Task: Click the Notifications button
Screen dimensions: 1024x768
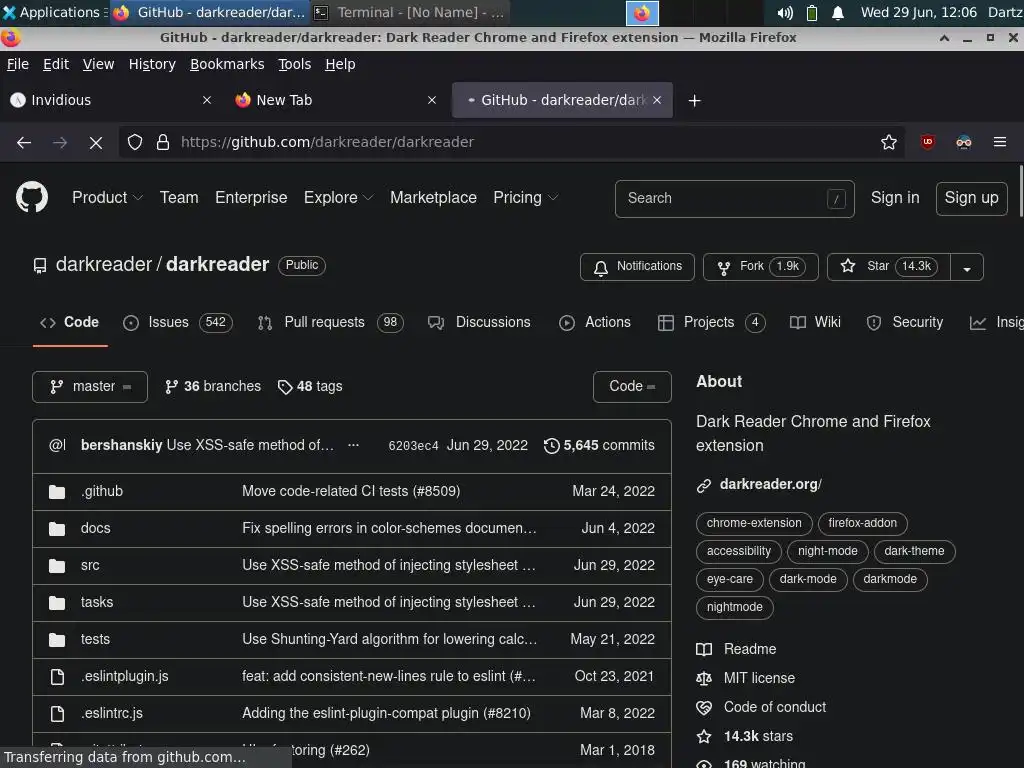Action: [x=637, y=267]
